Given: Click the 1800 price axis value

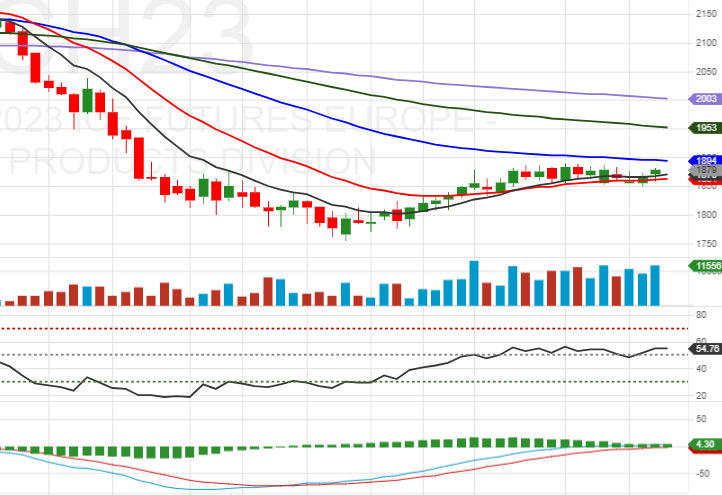Looking at the screenshot, I should coord(706,215).
